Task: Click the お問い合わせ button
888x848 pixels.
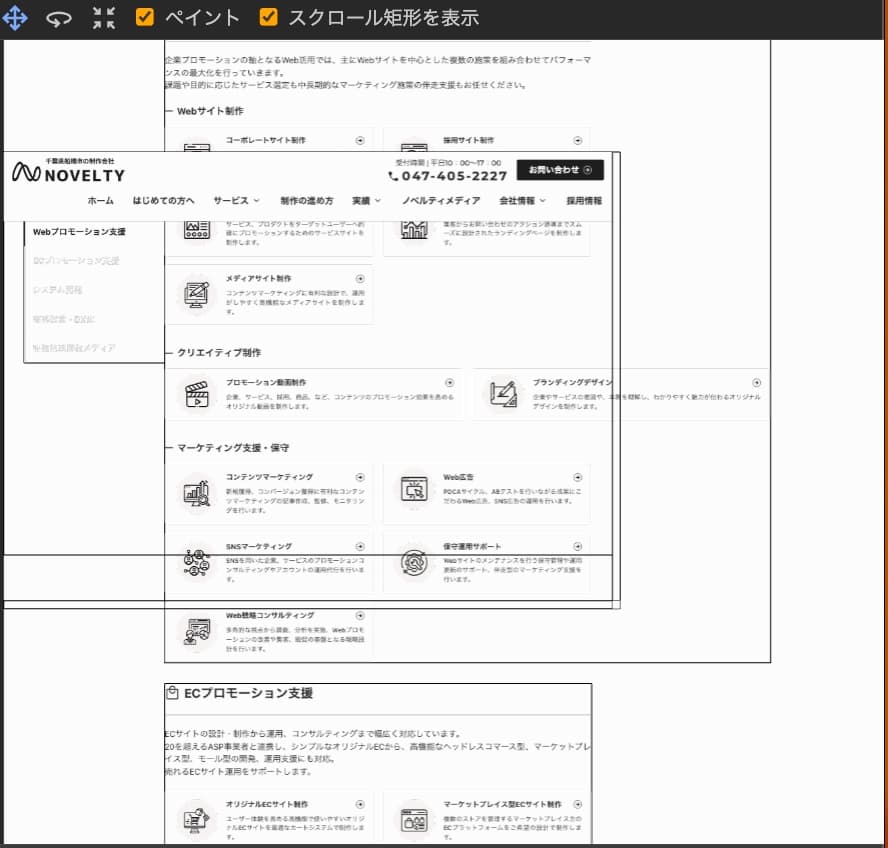Action: pos(560,170)
